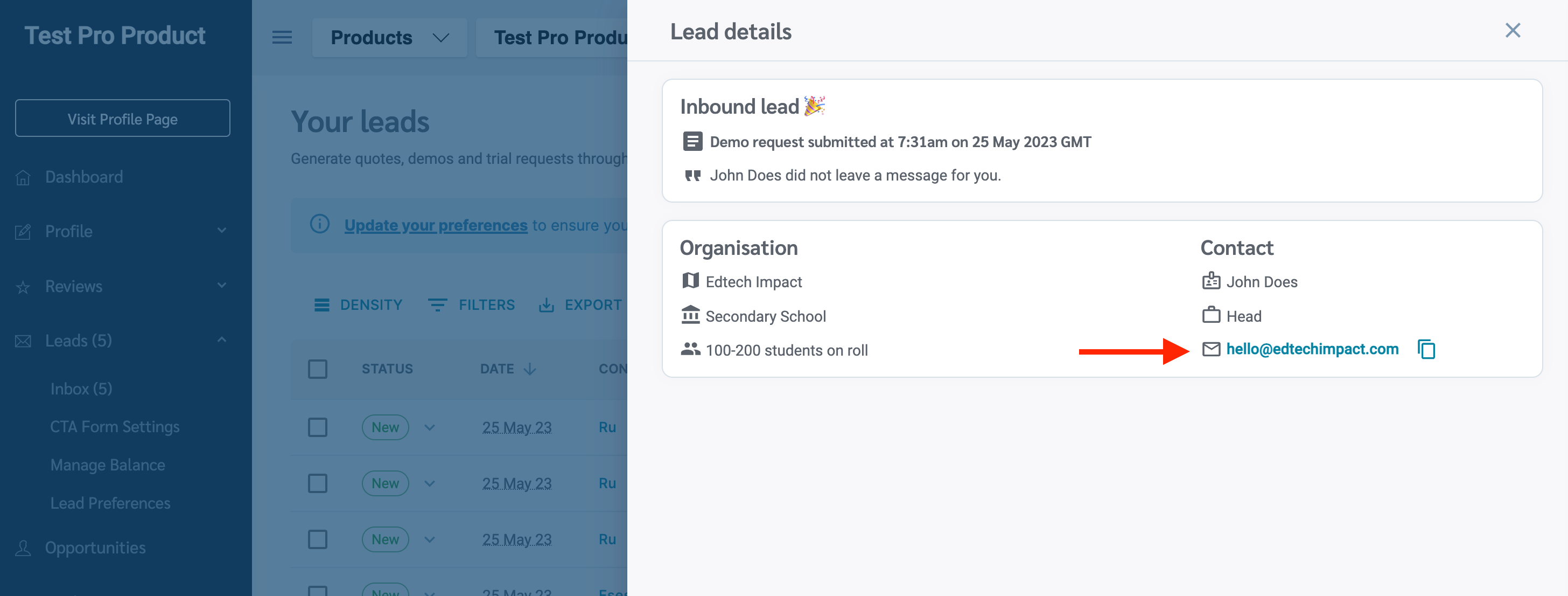
Task: Click the third New status badge
Action: coord(386,539)
